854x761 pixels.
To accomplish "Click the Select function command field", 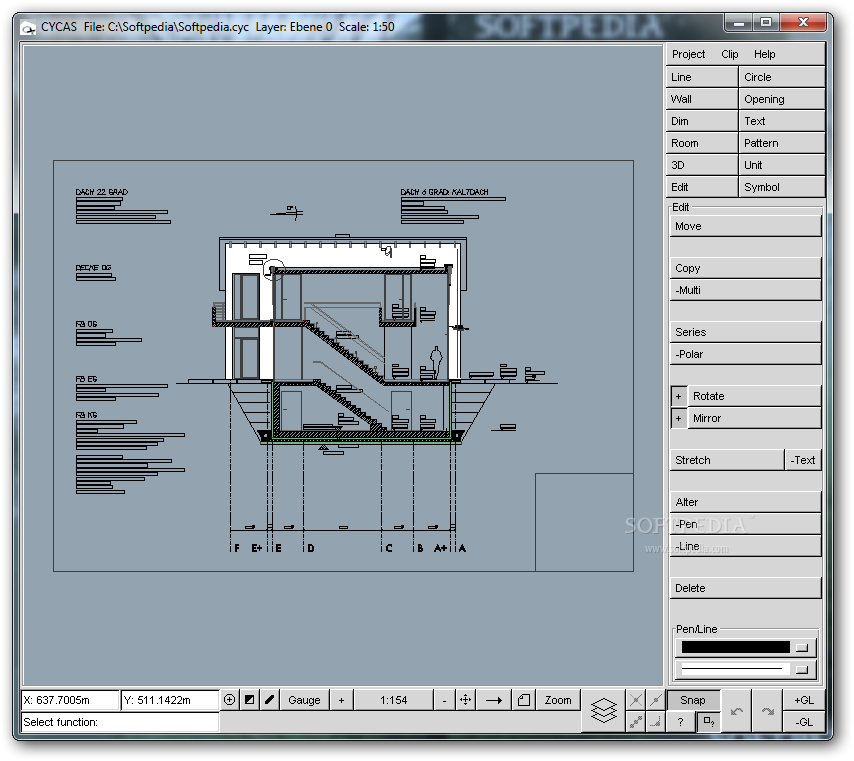I will (x=120, y=722).
